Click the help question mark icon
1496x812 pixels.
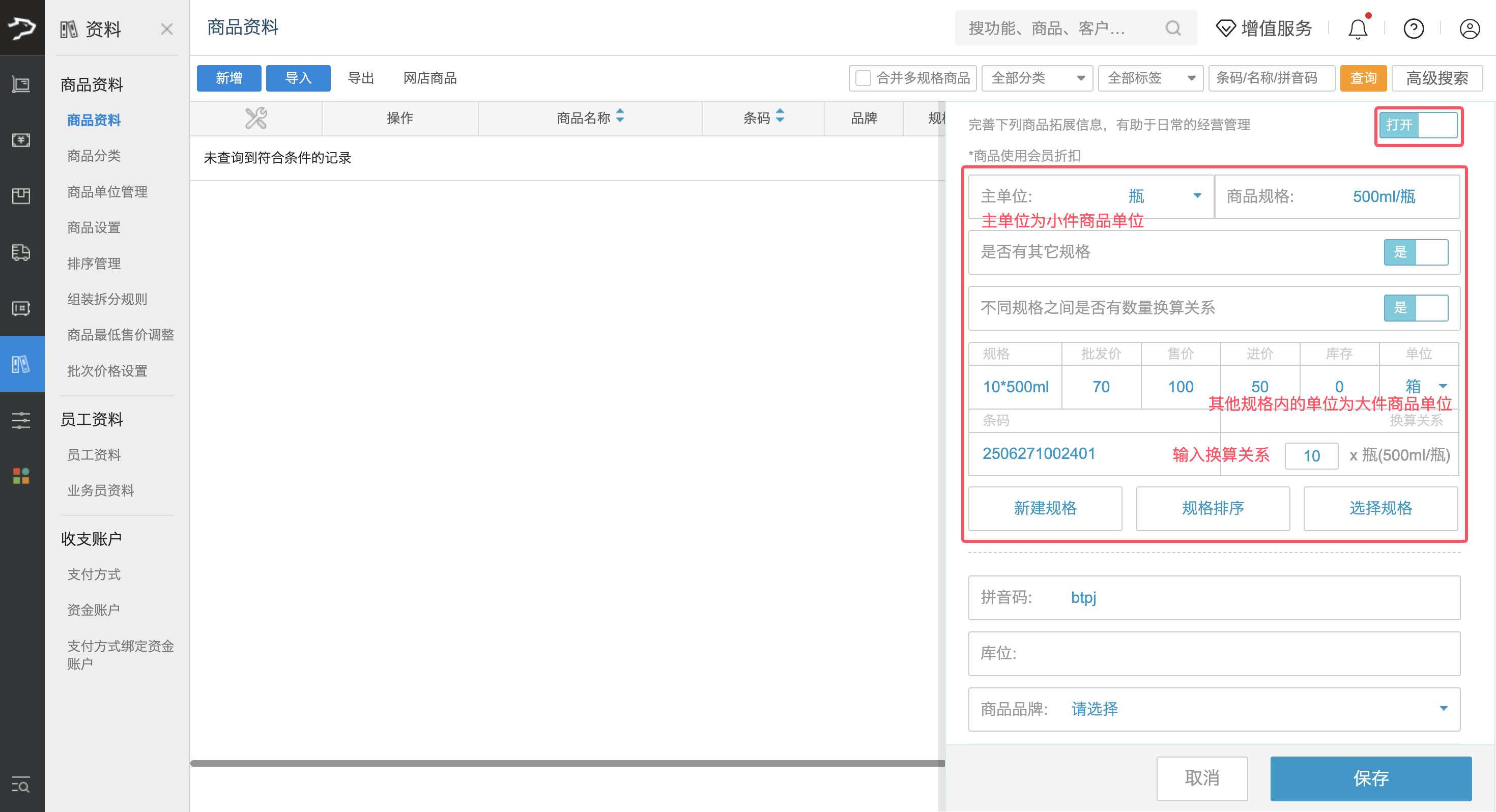[x=1414, y=28]
